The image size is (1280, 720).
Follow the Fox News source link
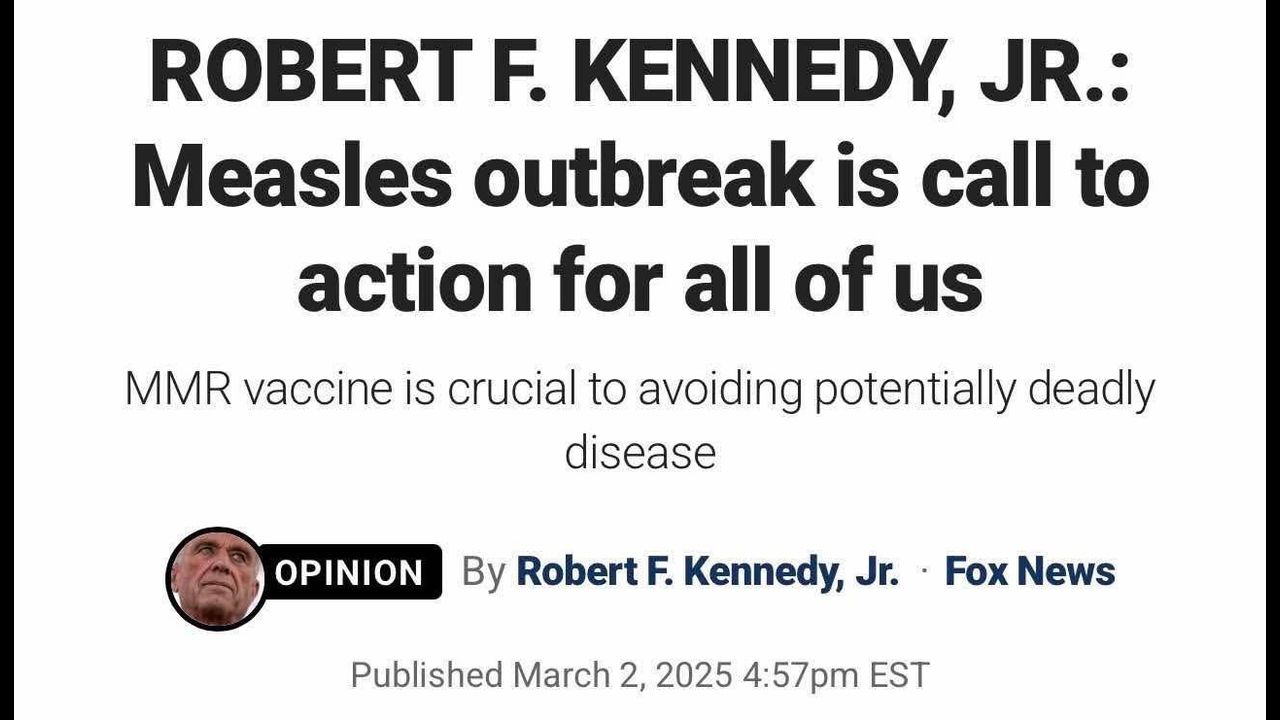tap(1029, 572)
